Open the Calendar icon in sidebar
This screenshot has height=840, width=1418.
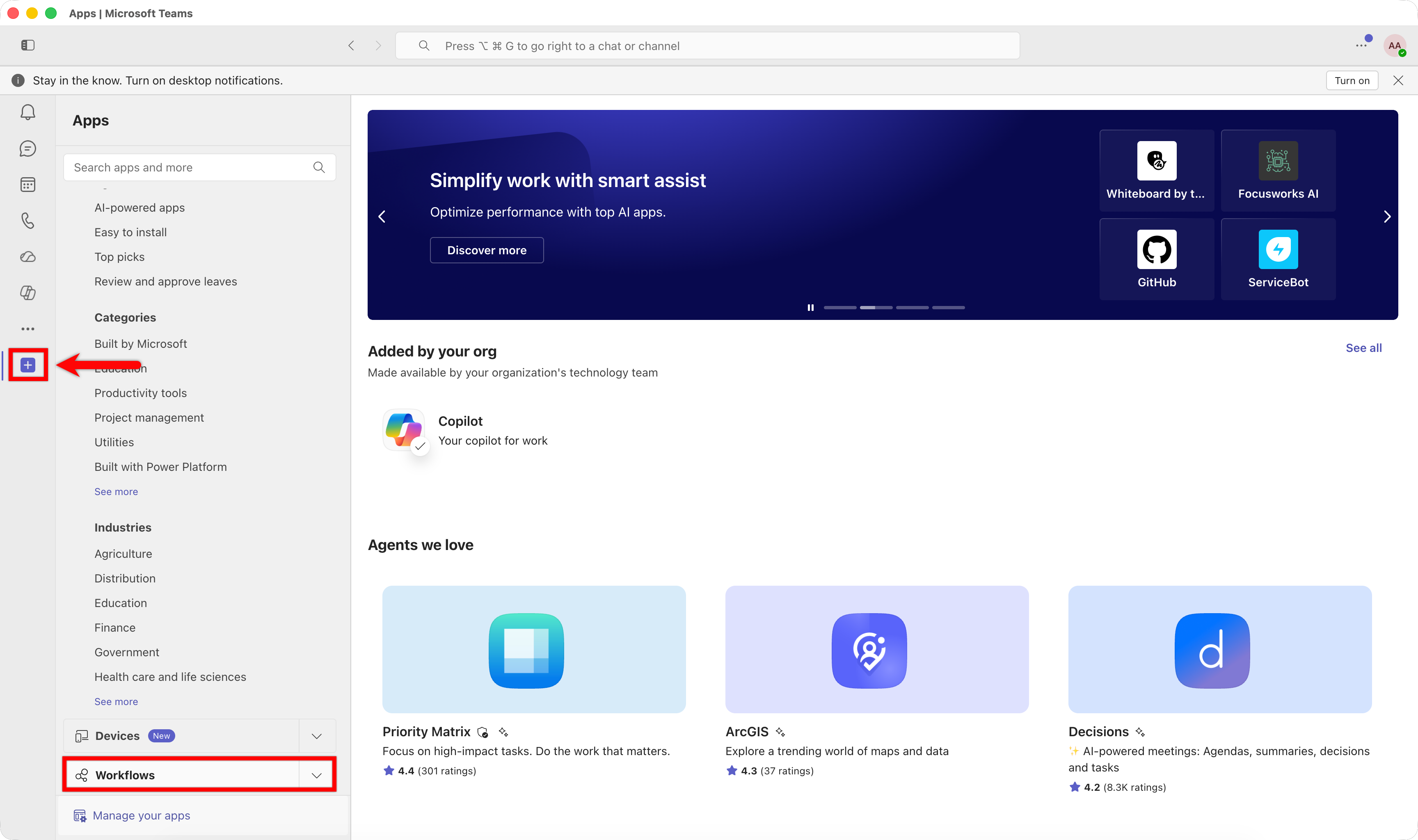pos(28,185)
